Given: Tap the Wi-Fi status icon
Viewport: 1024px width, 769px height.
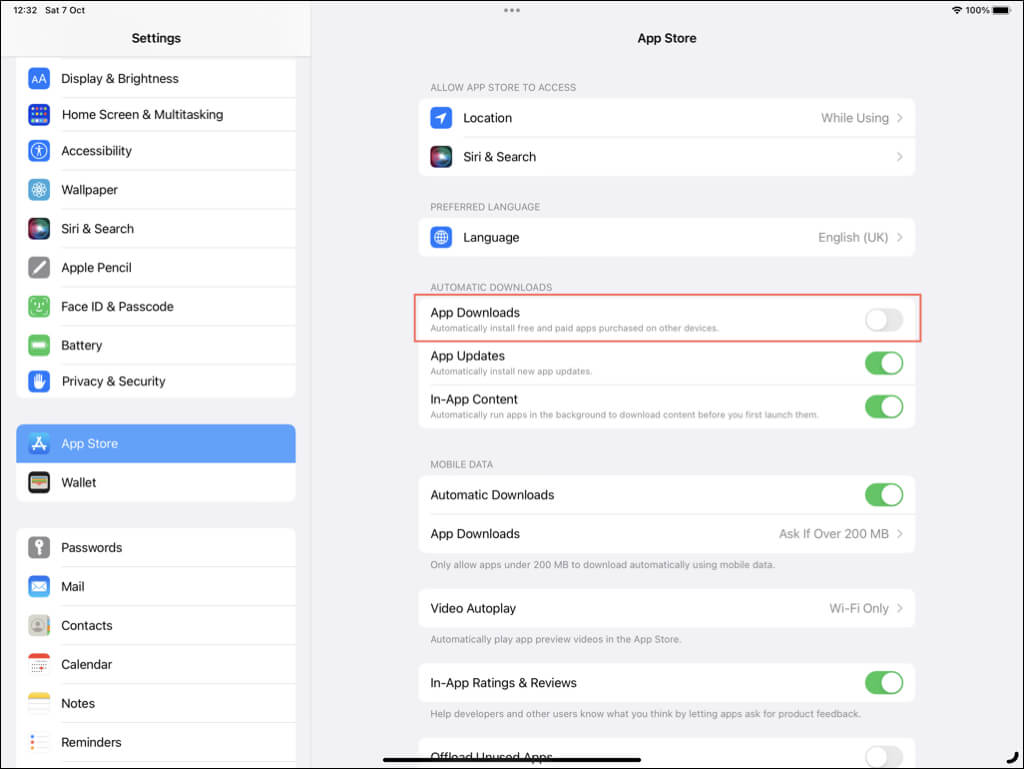Looking at the screenshot, I should (957, 10).
